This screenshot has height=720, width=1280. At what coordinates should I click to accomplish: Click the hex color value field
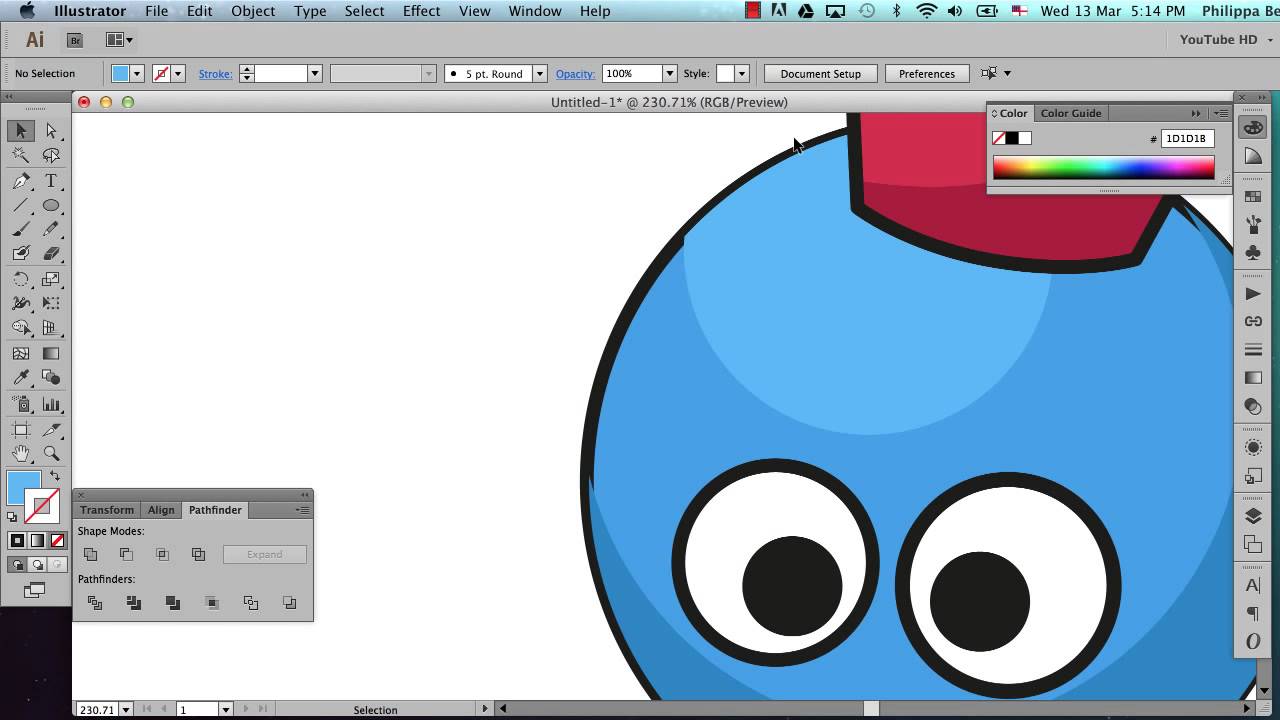1187,139
